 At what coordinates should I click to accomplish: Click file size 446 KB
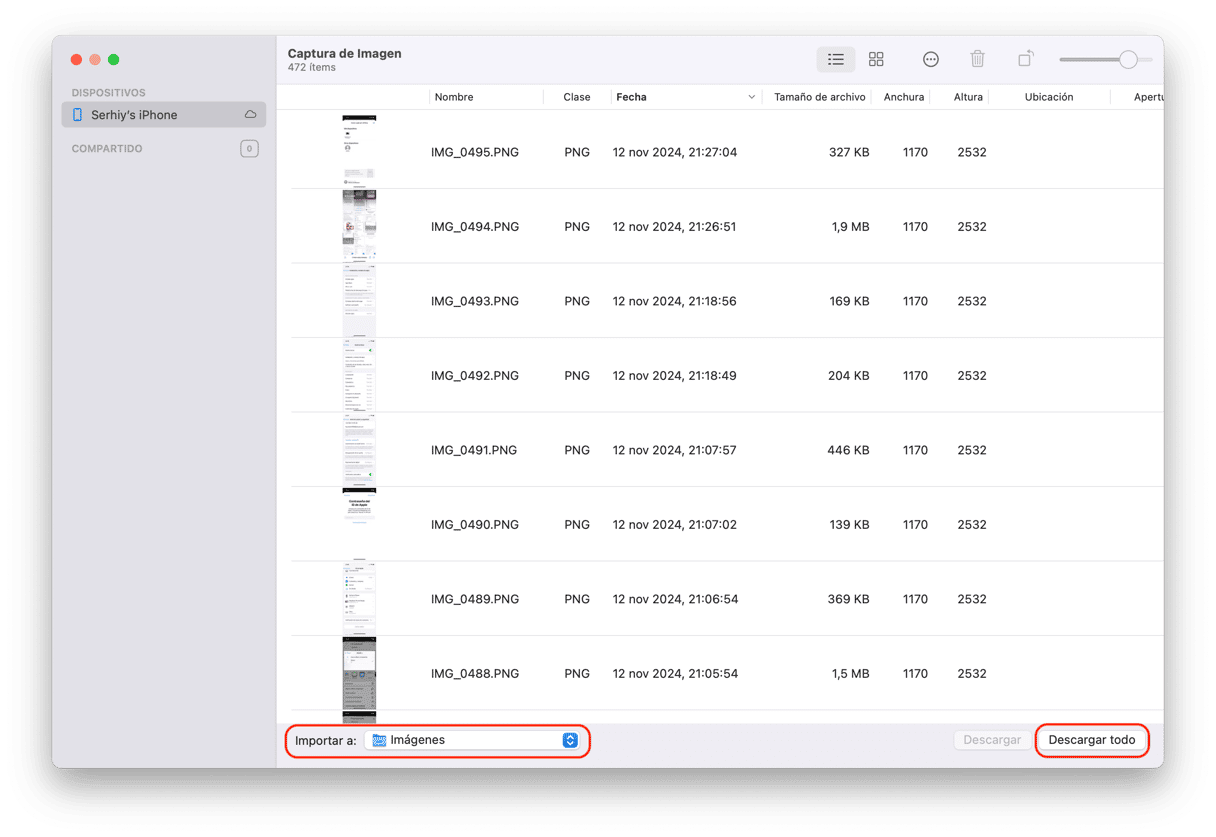(848, 450)
